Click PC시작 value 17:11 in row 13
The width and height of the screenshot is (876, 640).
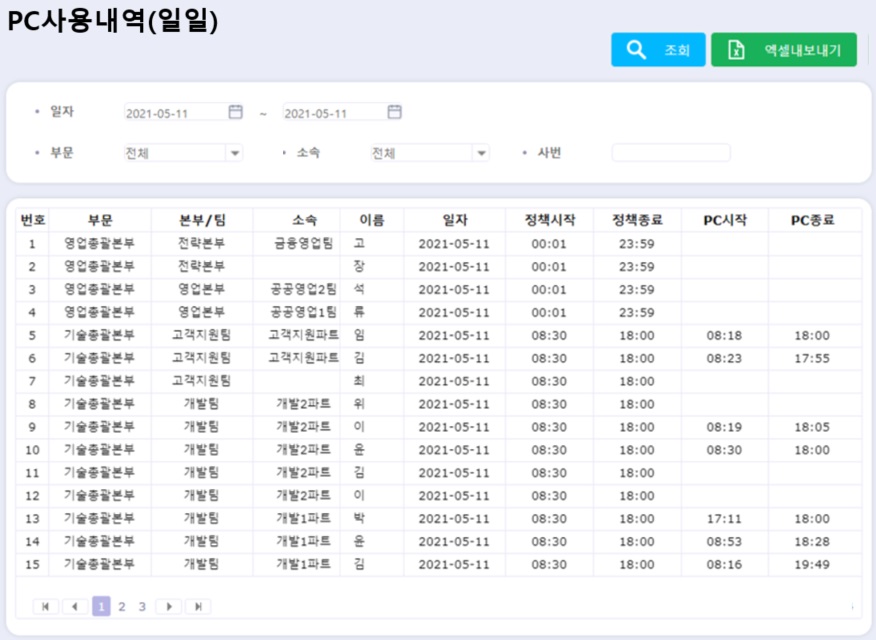tap(725, 519)
